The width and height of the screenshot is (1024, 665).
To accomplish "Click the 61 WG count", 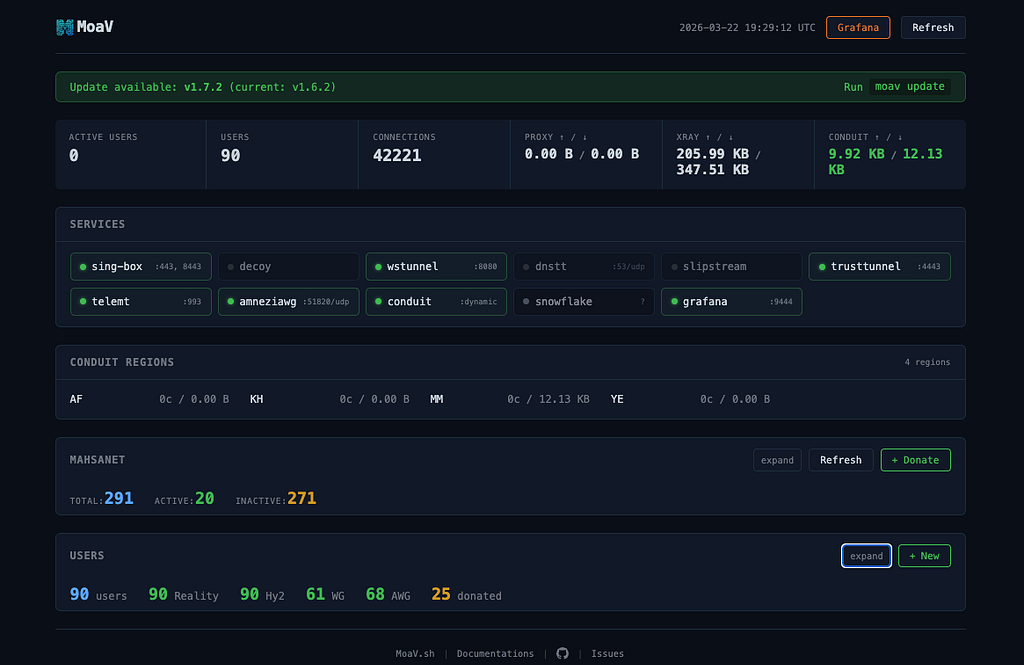I will click(x=325, y=594).
